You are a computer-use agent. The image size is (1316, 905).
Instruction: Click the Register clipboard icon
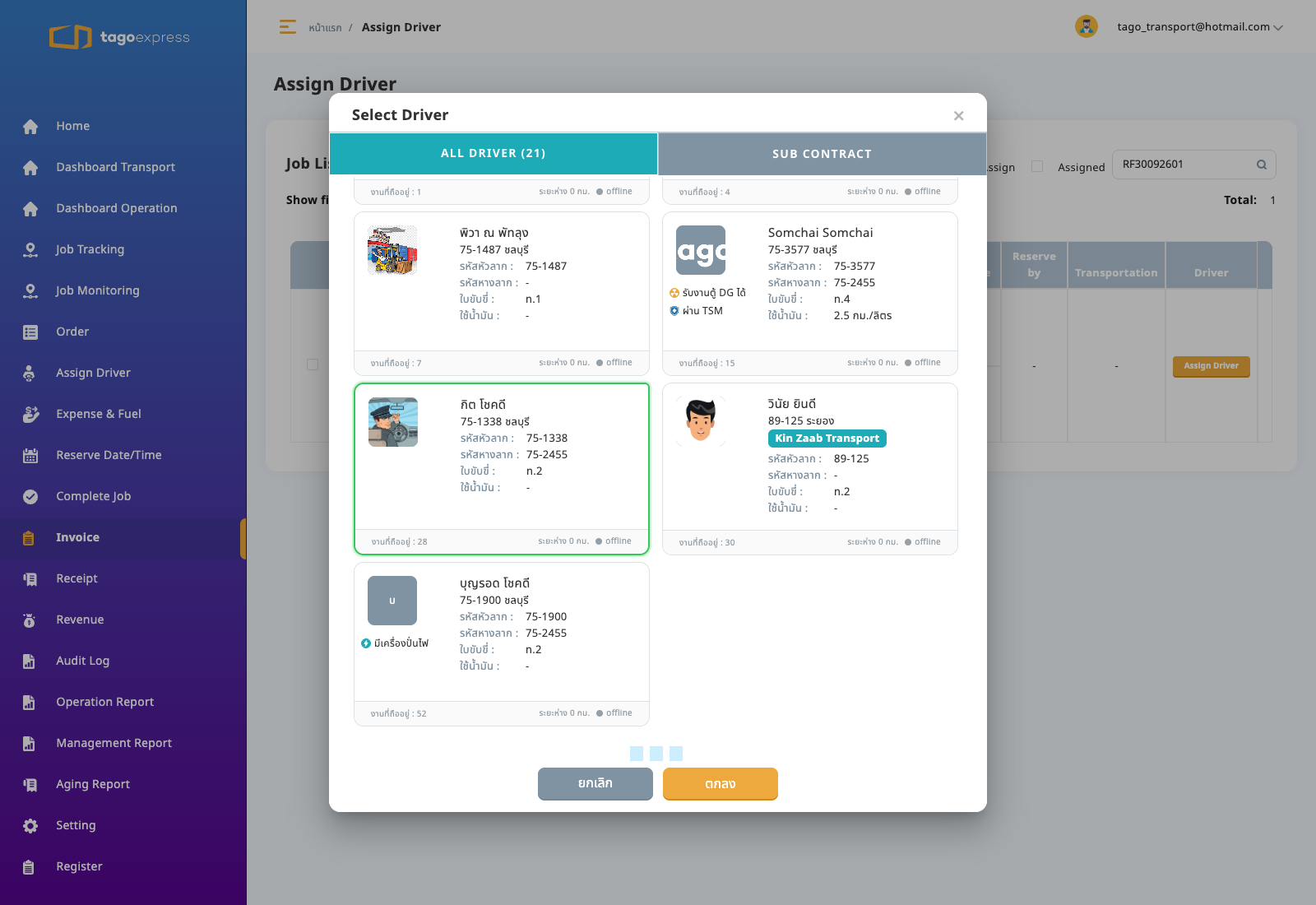click(29, 867)
